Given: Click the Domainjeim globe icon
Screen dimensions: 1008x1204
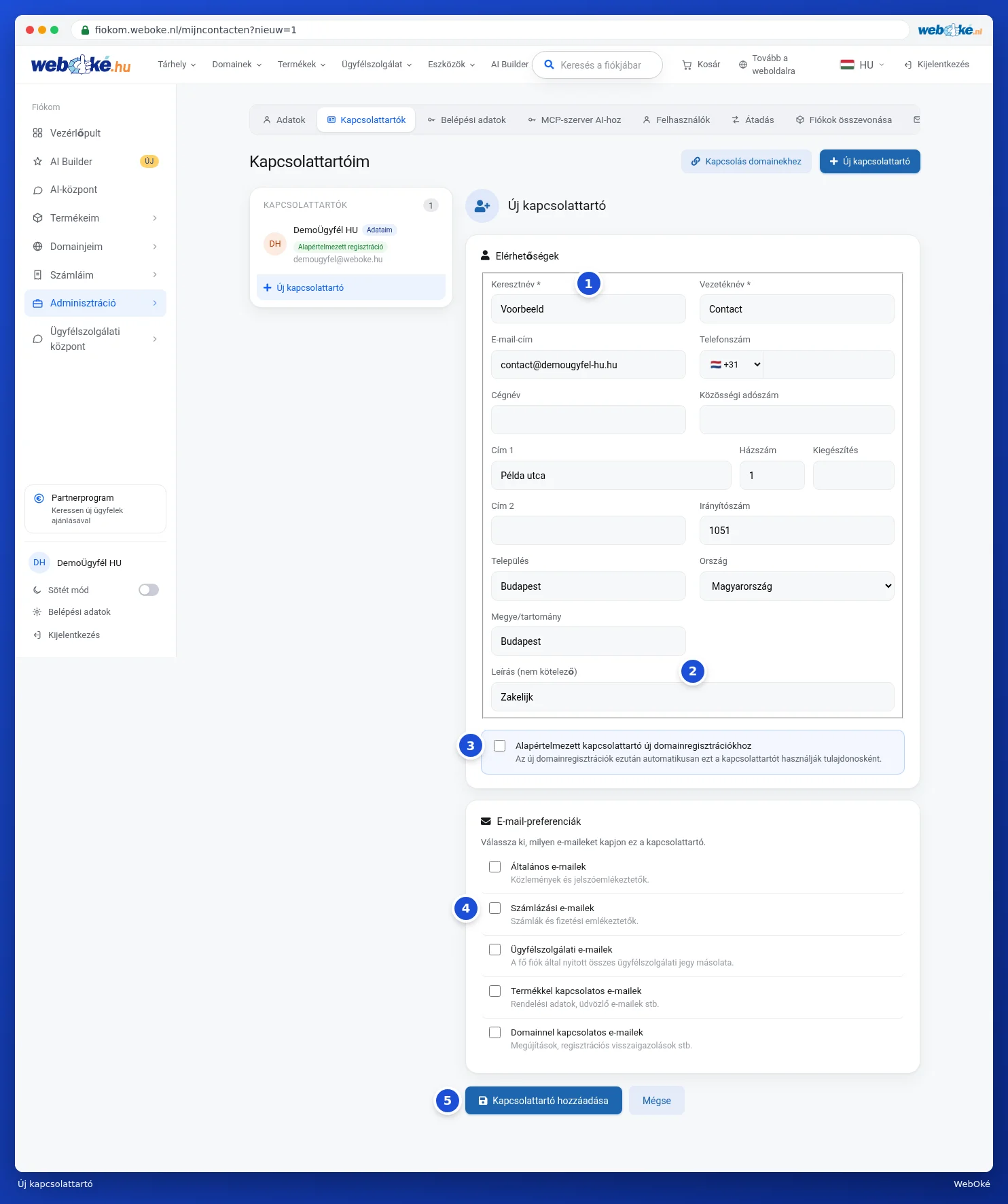Looking at the screenshot, I should tap(38, 247).
